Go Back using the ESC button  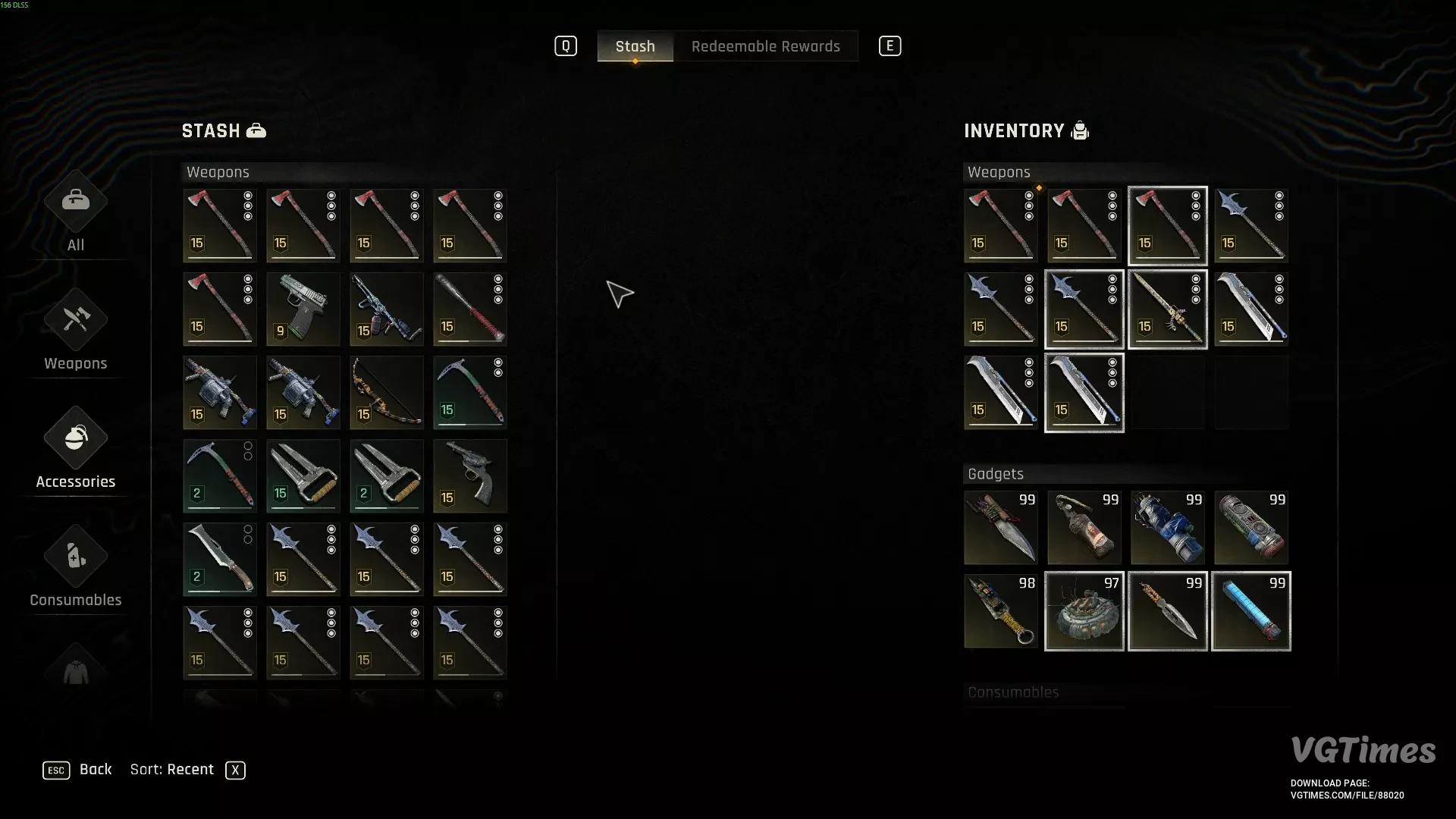[56, 770]
